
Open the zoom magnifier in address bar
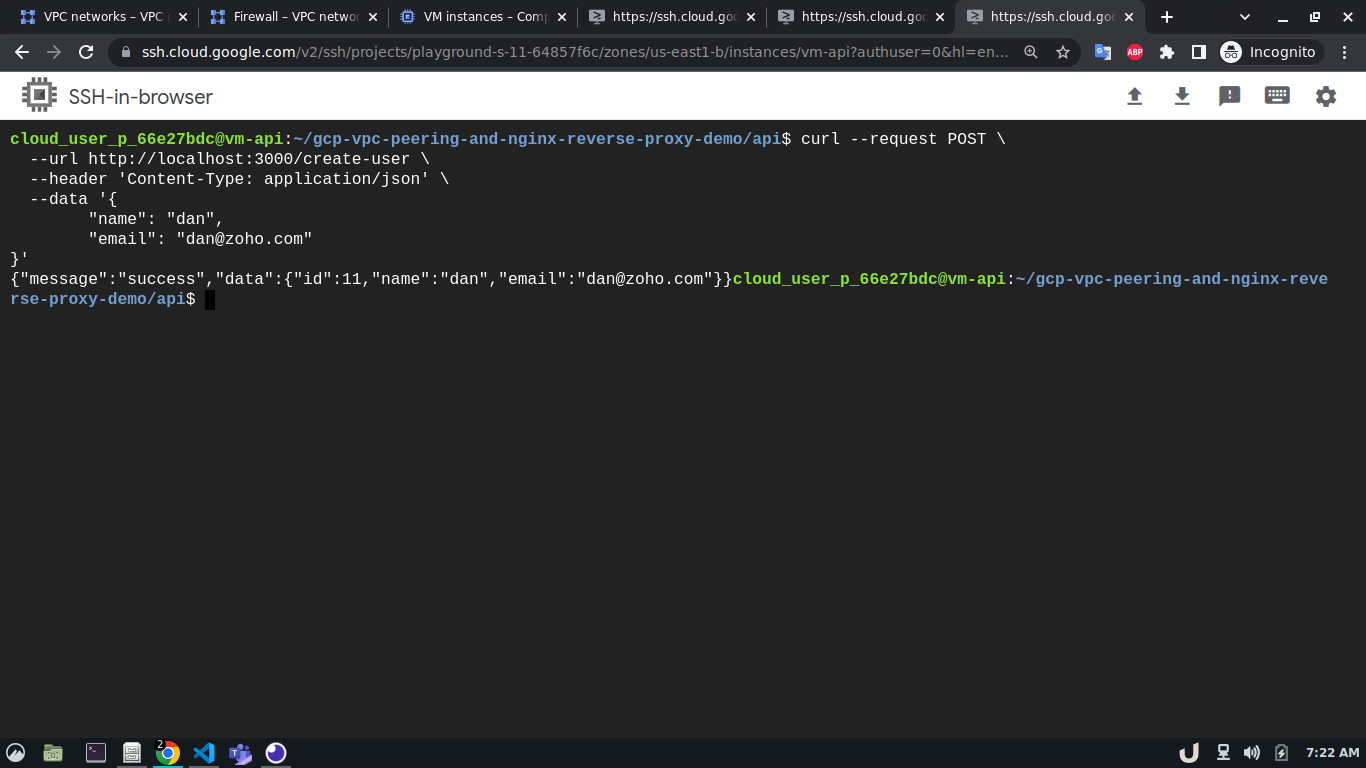pyautogui.click(x=1031, y=52)
